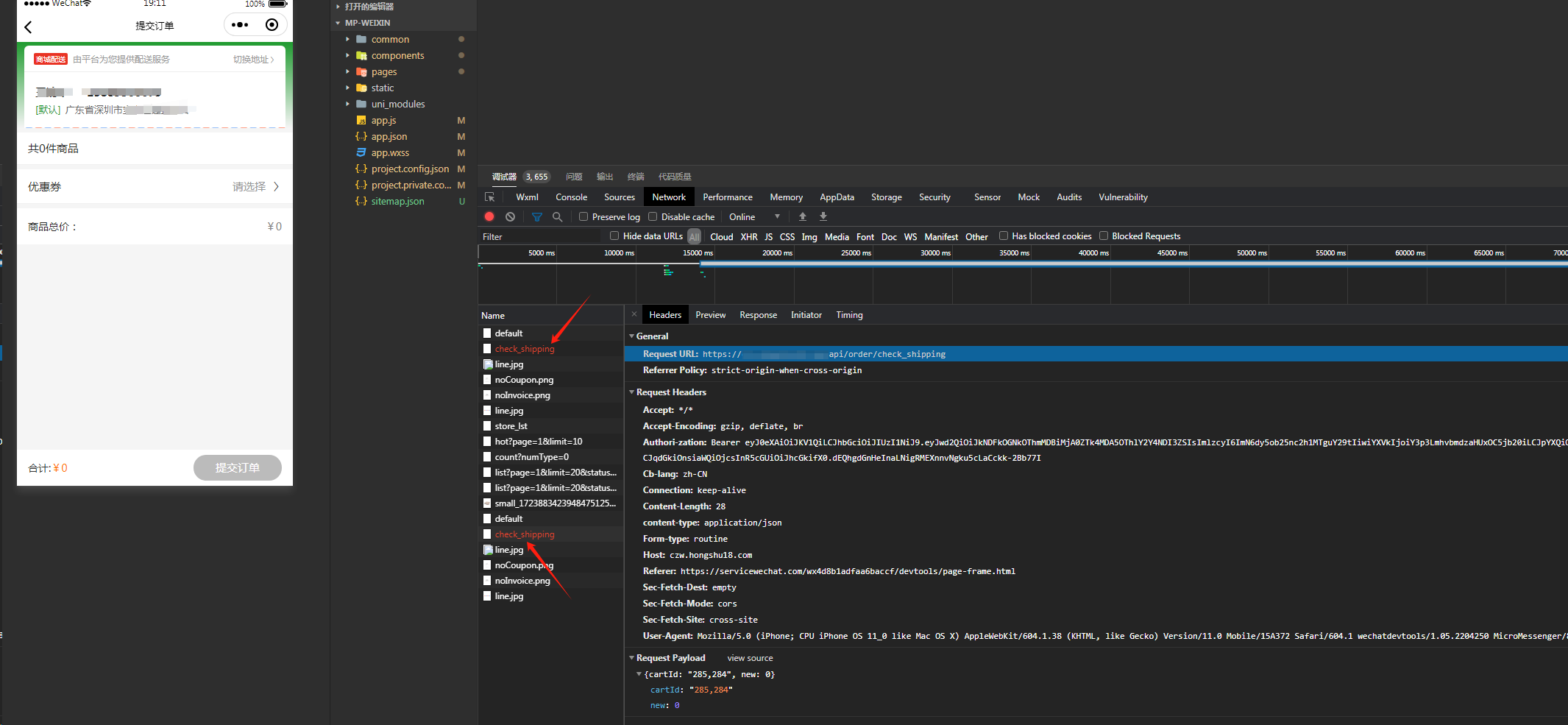This screenshot has height=725, width=1568.
Task: Open the Response tab of request
Action: click(x=758, y=315)
